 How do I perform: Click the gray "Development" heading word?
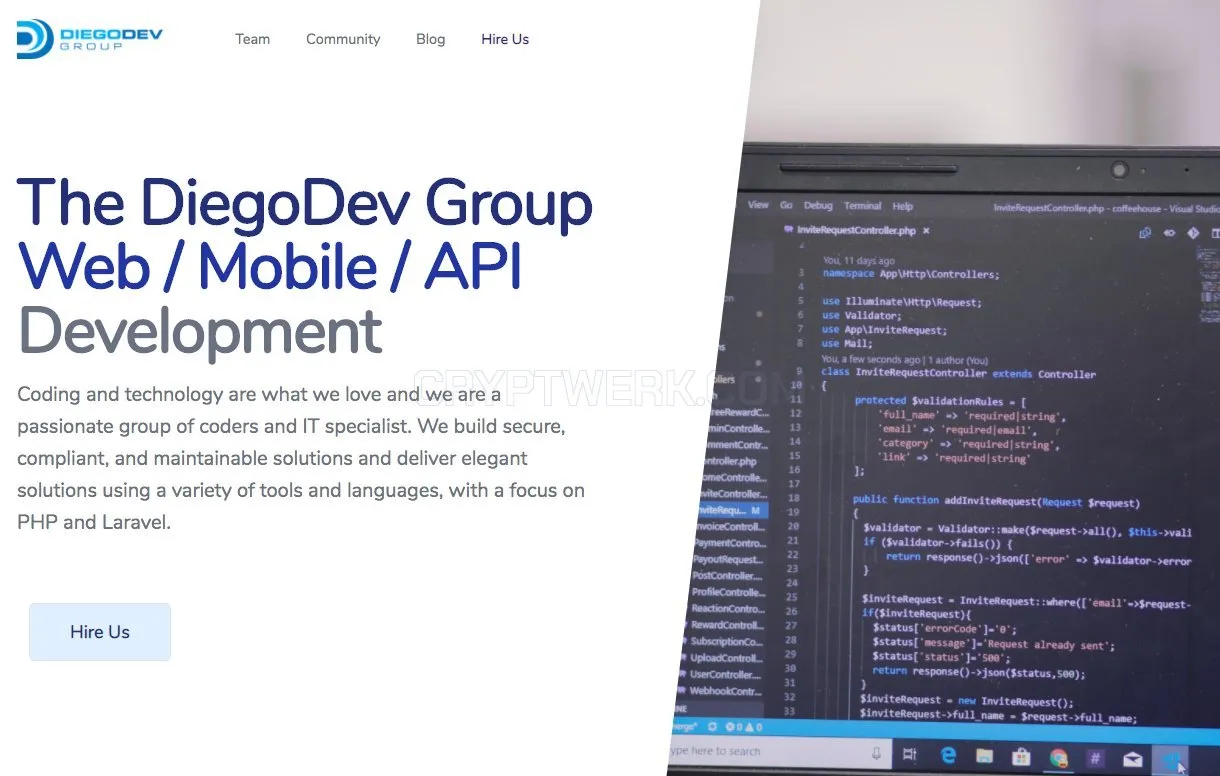[200, 331]
